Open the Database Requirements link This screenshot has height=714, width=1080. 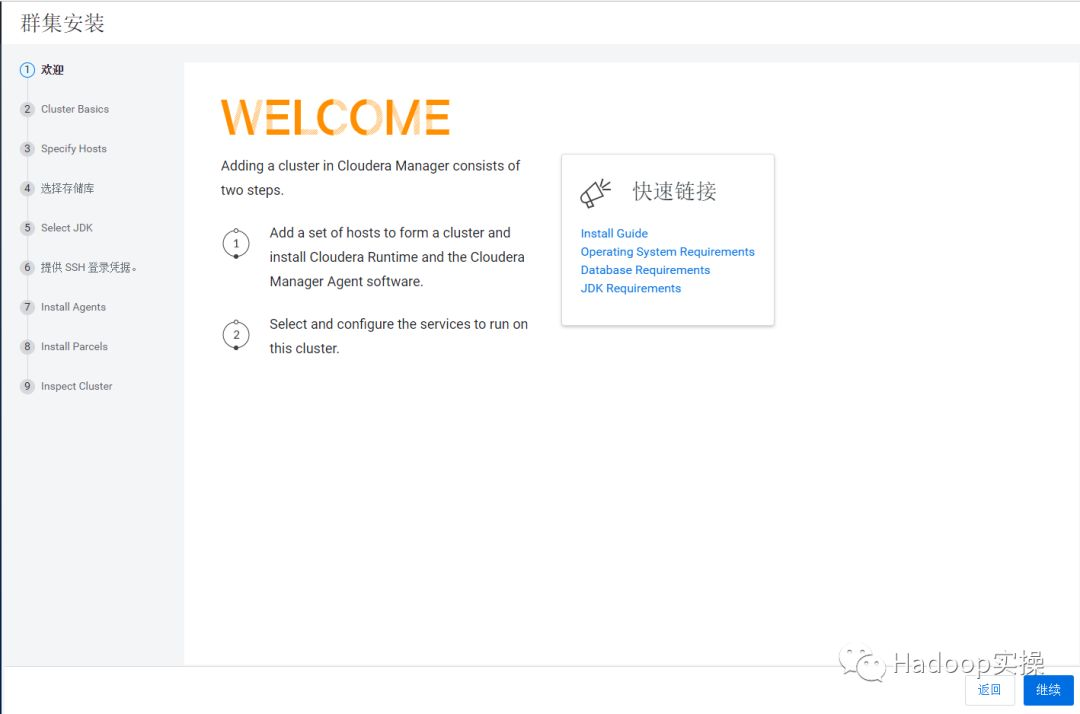click(645, 270)
